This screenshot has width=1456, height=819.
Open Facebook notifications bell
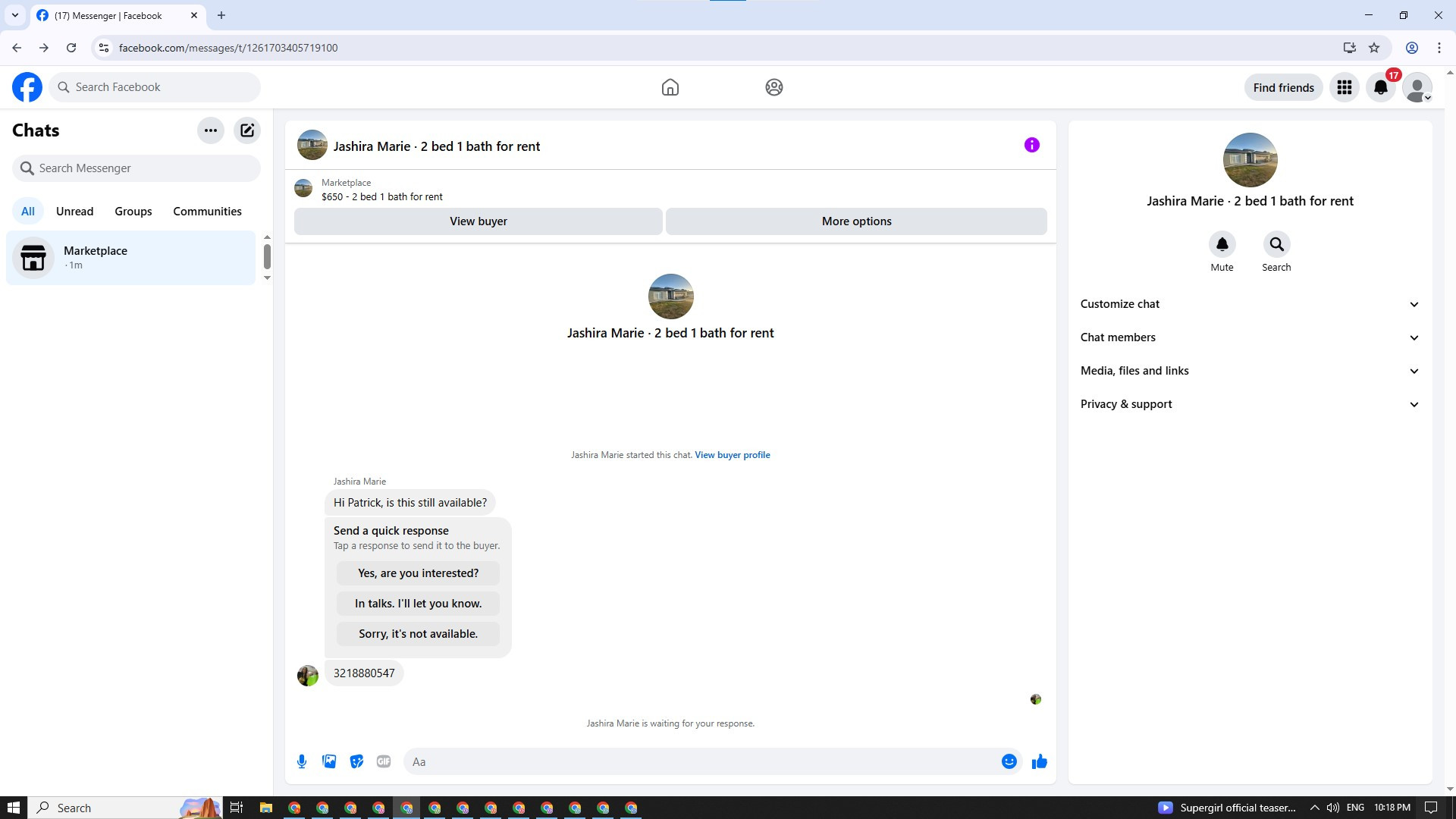click(1381, 87)
